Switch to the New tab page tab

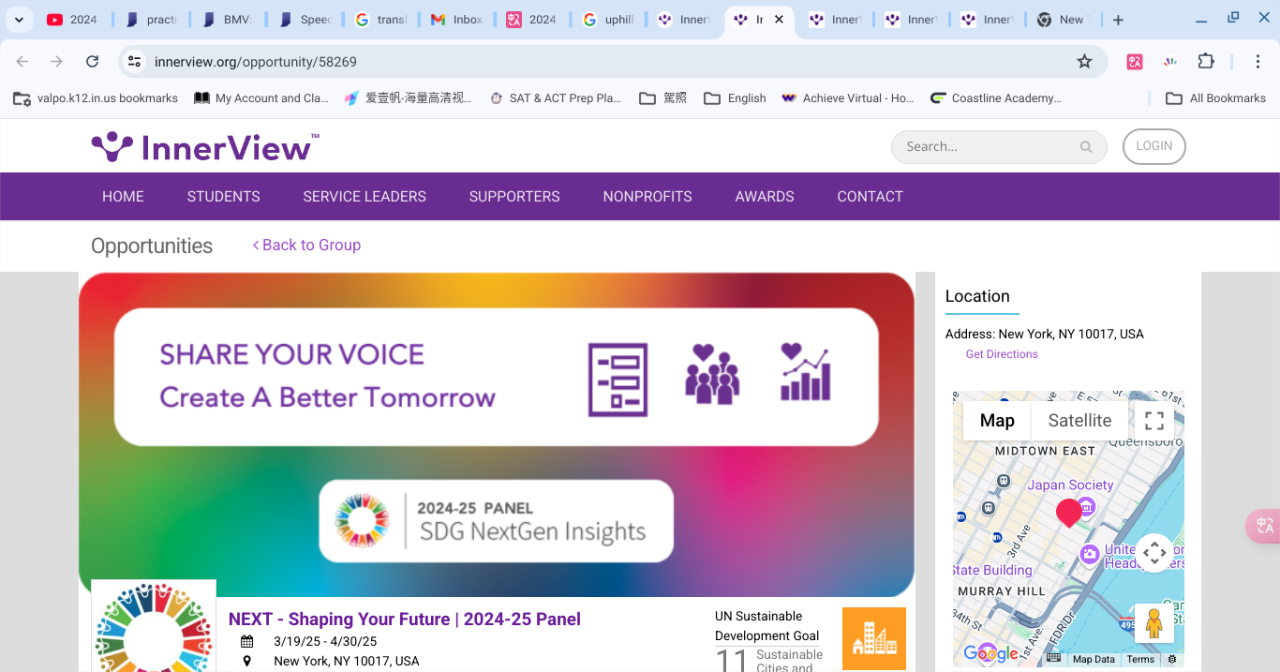(x=1062, y=20)
